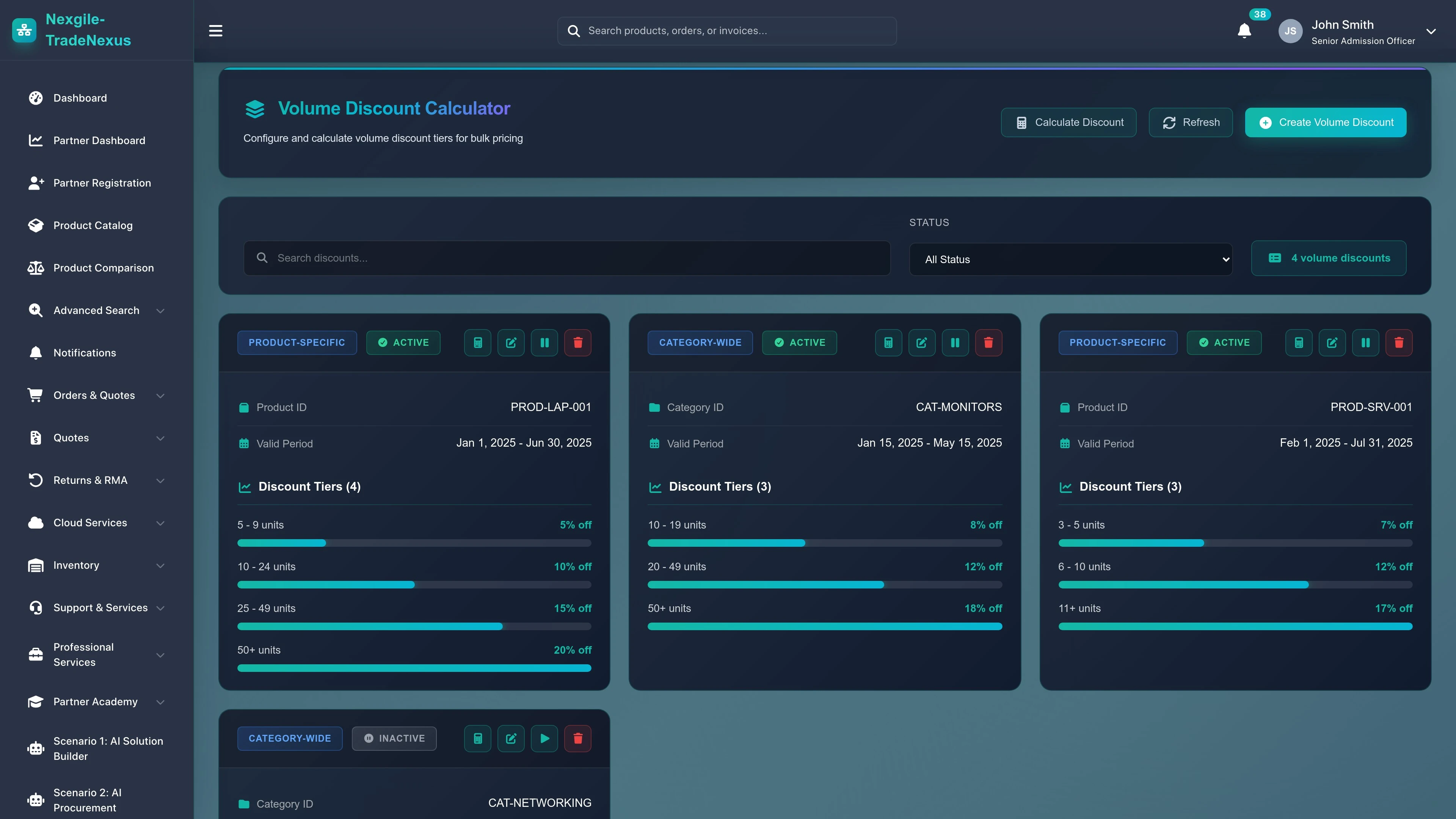Click the Create Volume Discount button
Image resolution: width=1456 pixels, height=819 pixels.
(1325, 122)
